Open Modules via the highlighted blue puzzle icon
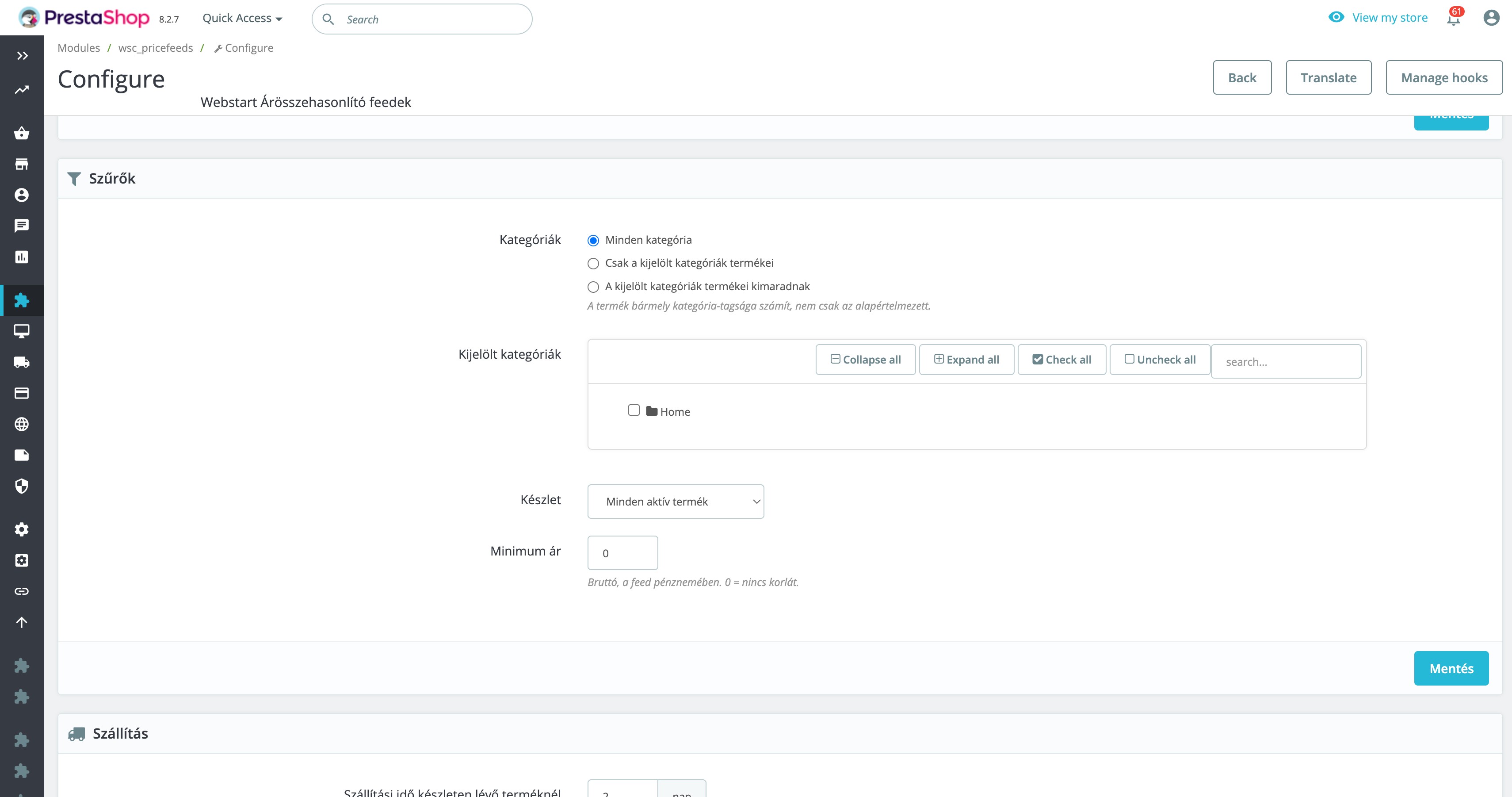This screenshot has height=797, width=1512. pos(22,300)
